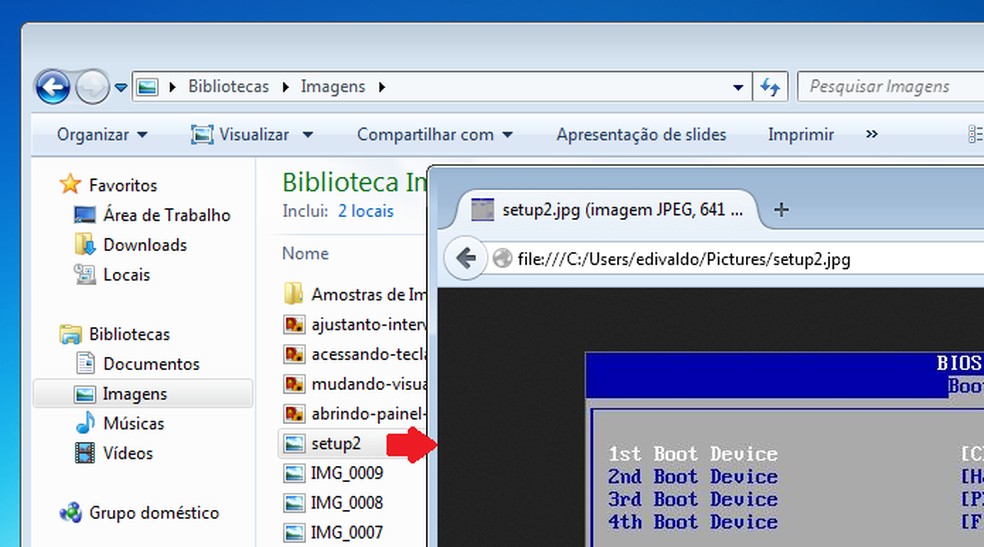Click the Músicas note icon
The image size is (984, 547).
pyautogui.click(x=85, y=423)
